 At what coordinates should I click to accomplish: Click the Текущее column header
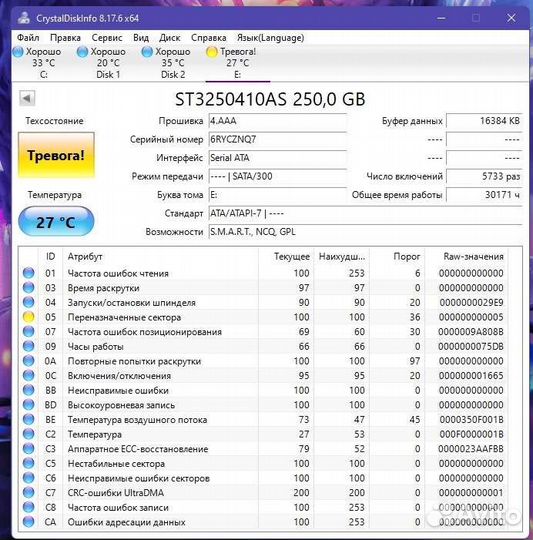pos(286,257)
